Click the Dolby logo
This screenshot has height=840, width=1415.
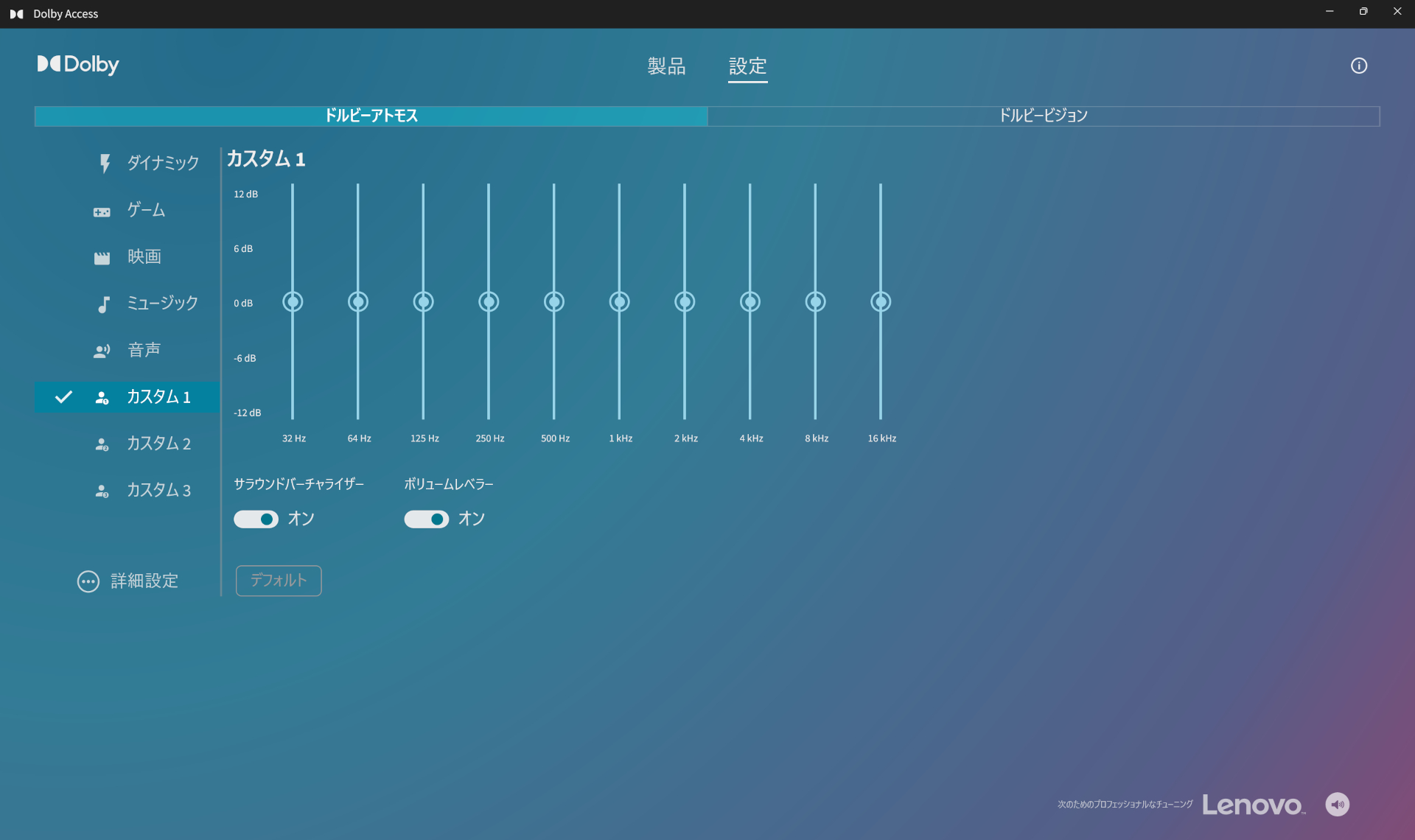(77, 65)
